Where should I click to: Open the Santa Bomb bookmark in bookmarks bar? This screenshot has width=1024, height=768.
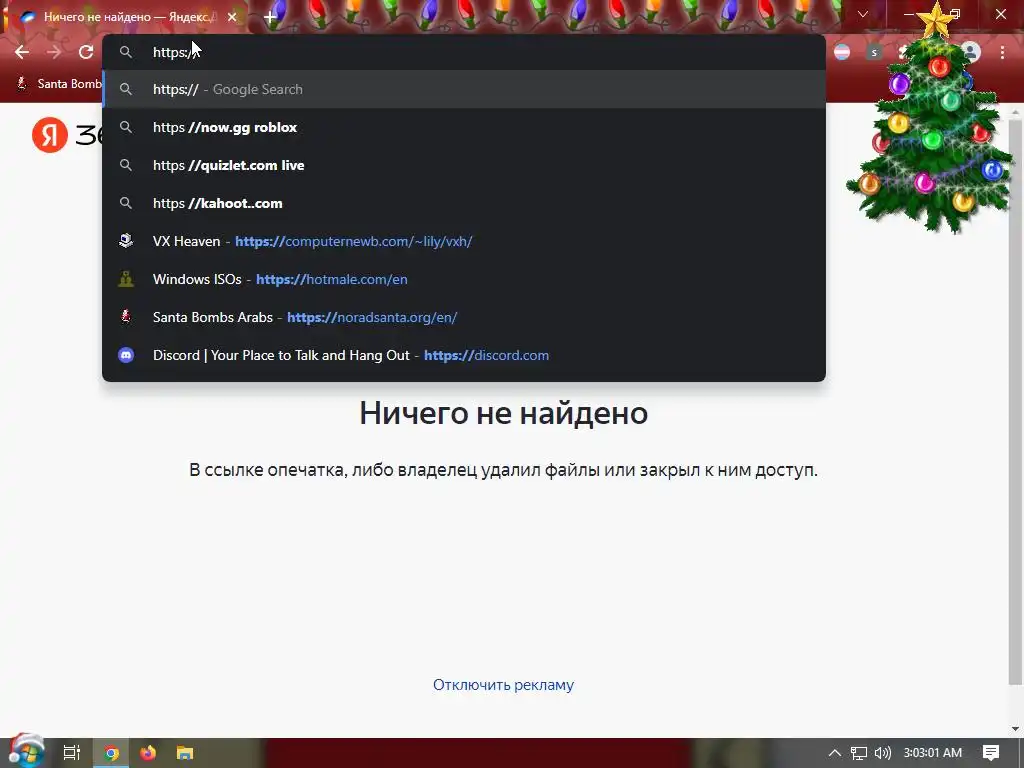(59, 84)
